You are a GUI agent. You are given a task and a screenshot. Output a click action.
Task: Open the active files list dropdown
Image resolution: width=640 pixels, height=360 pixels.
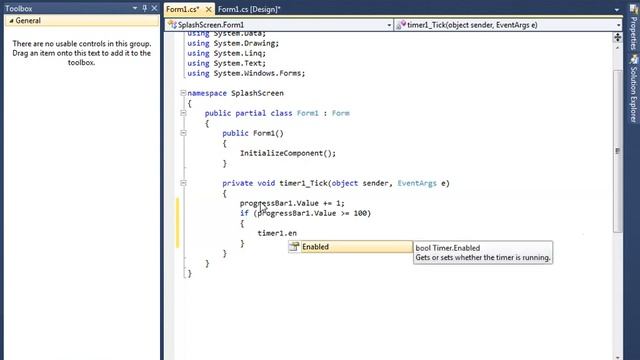tap(617, 9)
